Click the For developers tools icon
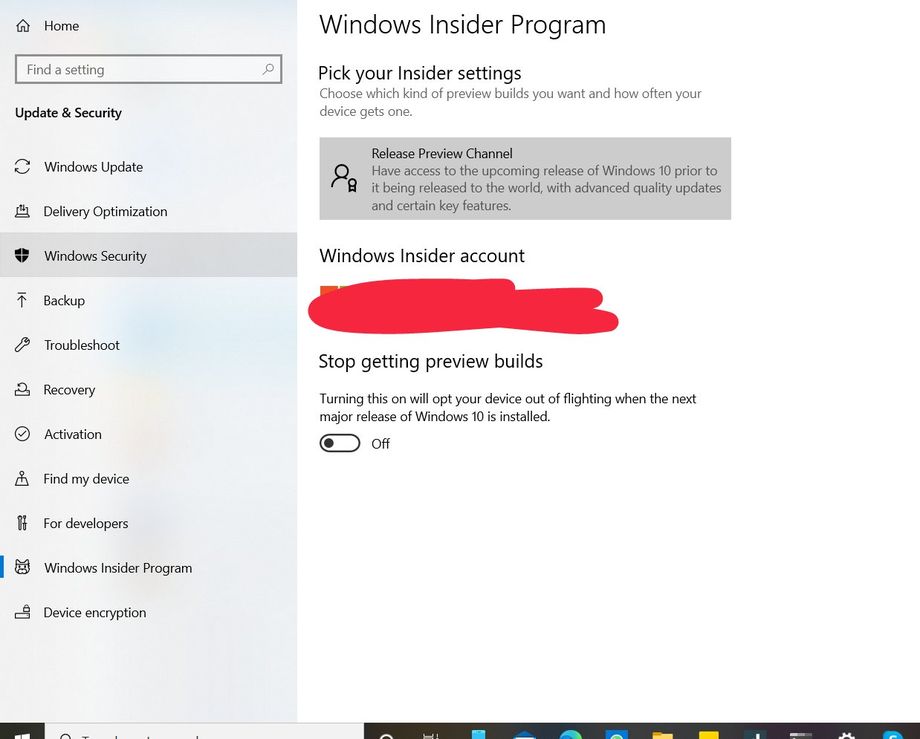Viewport: 920px width, 739px height. 22,523
